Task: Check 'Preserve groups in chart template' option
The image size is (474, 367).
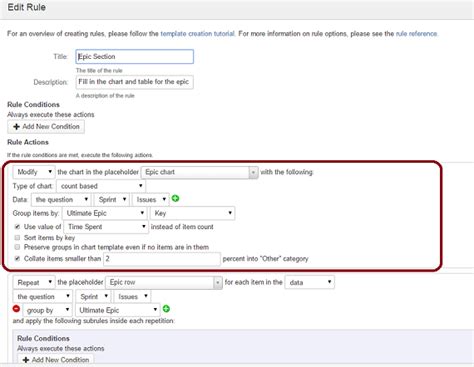Action: [x=17, y=247]
